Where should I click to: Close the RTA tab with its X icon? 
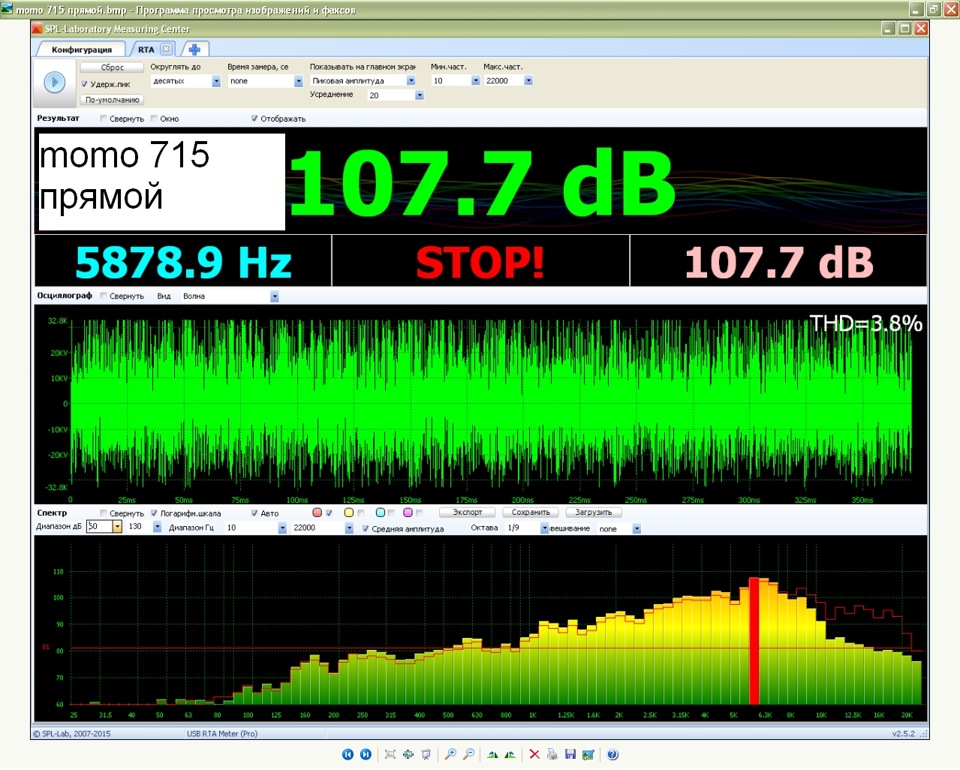[166, 49]
